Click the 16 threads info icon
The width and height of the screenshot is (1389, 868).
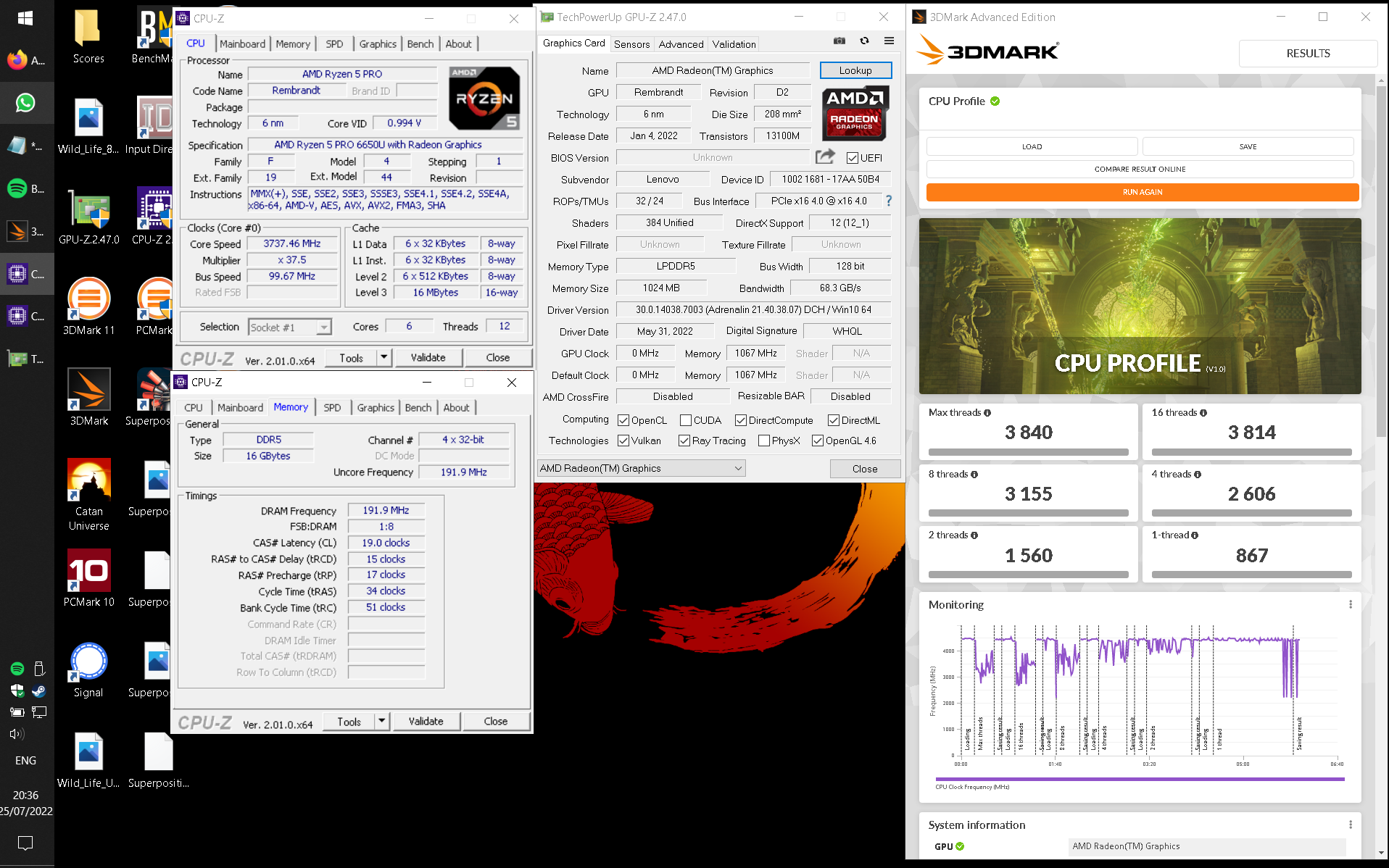click(x=1203, y=413)
